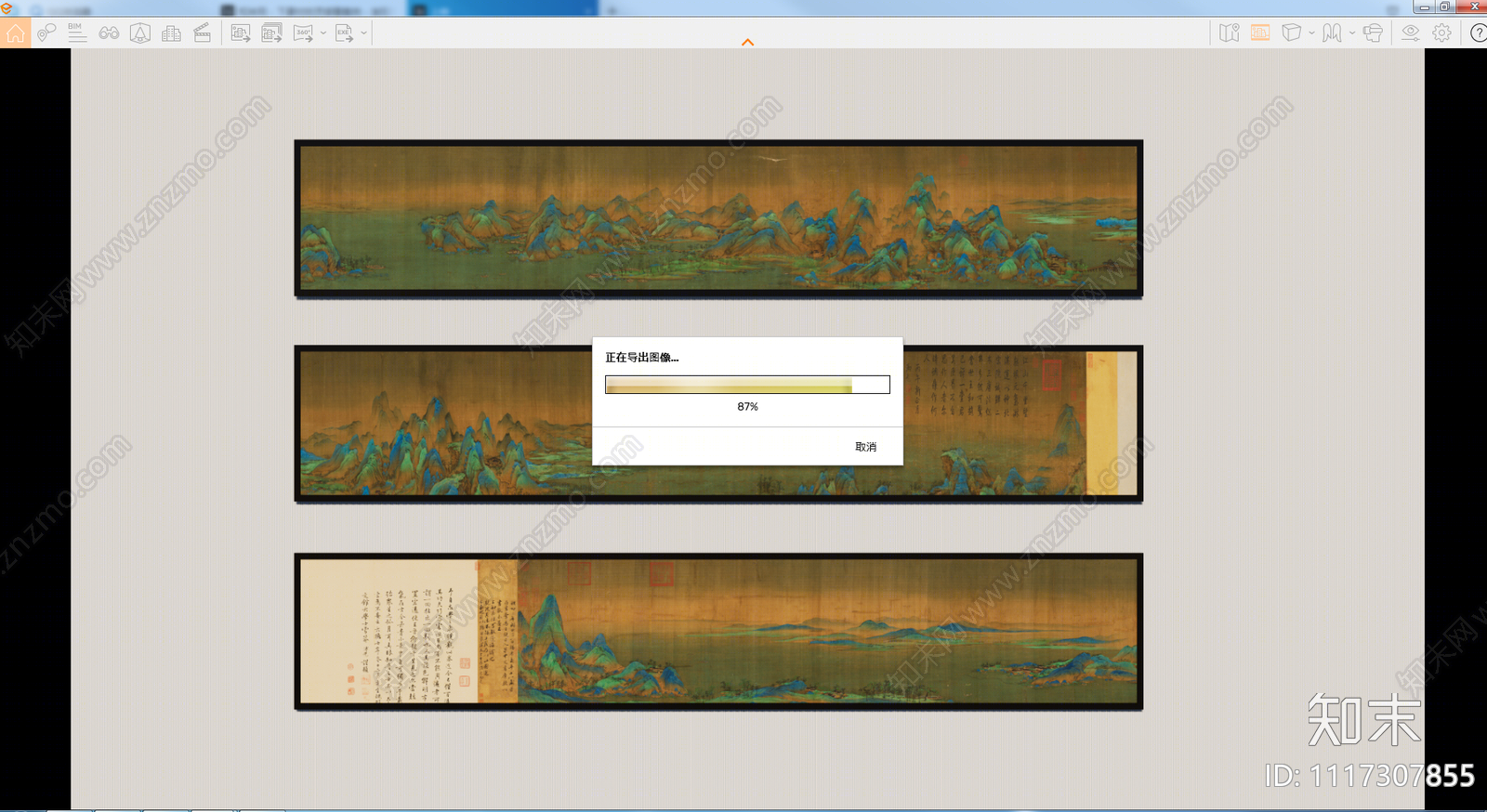
Task: Open the buildings library icon
Action: point(171,33)
